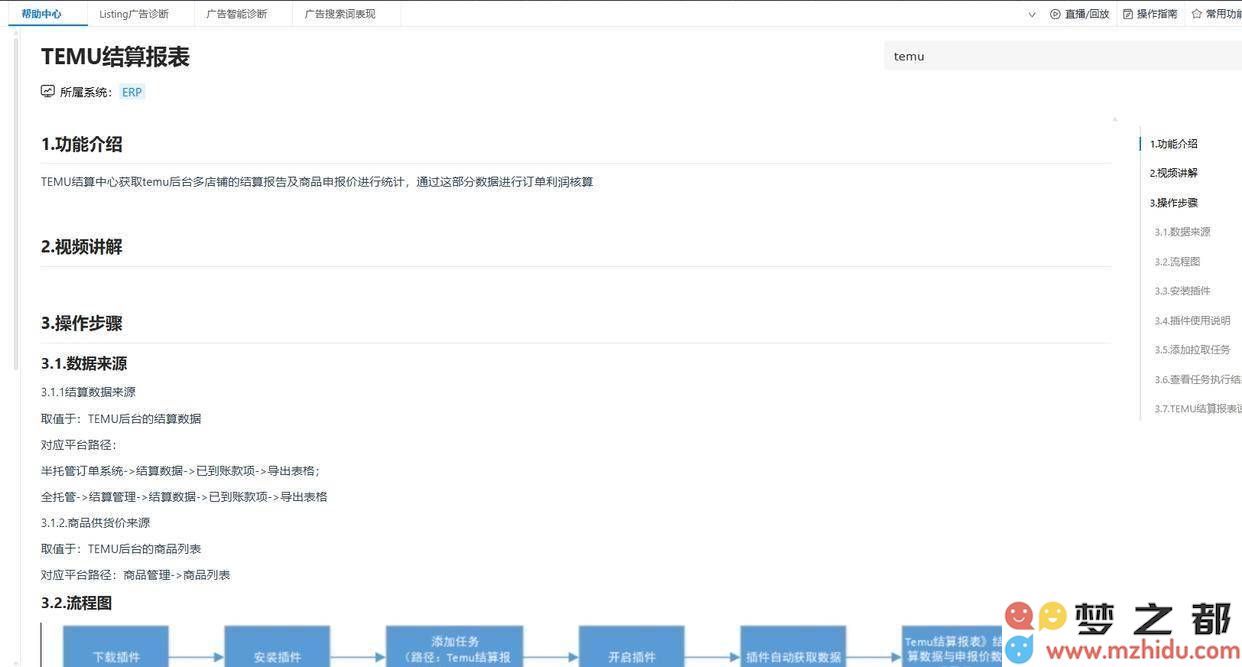Click the 3.操作步骤 section heading
This screenshot has width=1242, height=667.
coord(82,323)
